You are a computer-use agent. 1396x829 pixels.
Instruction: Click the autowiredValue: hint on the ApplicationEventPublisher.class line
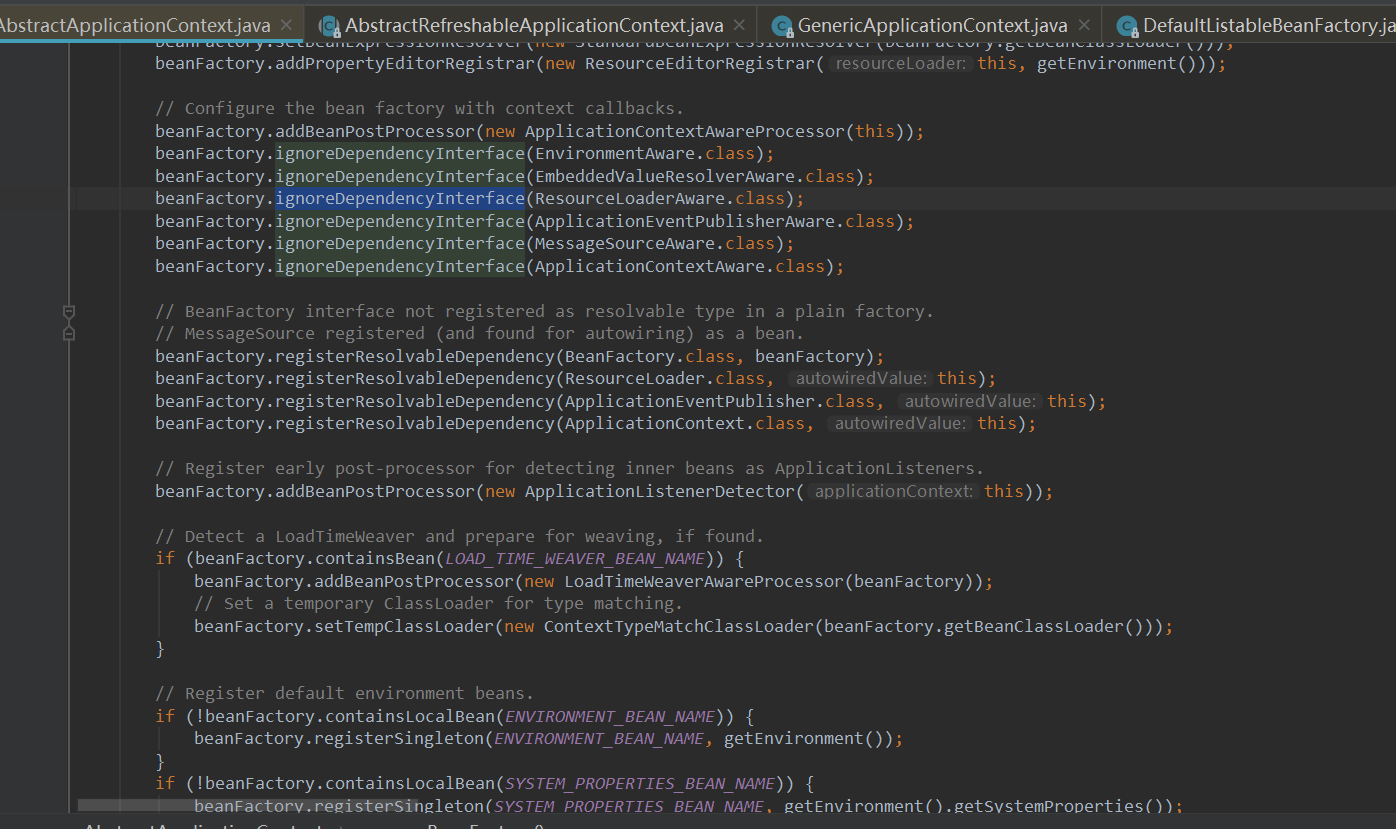971,402
